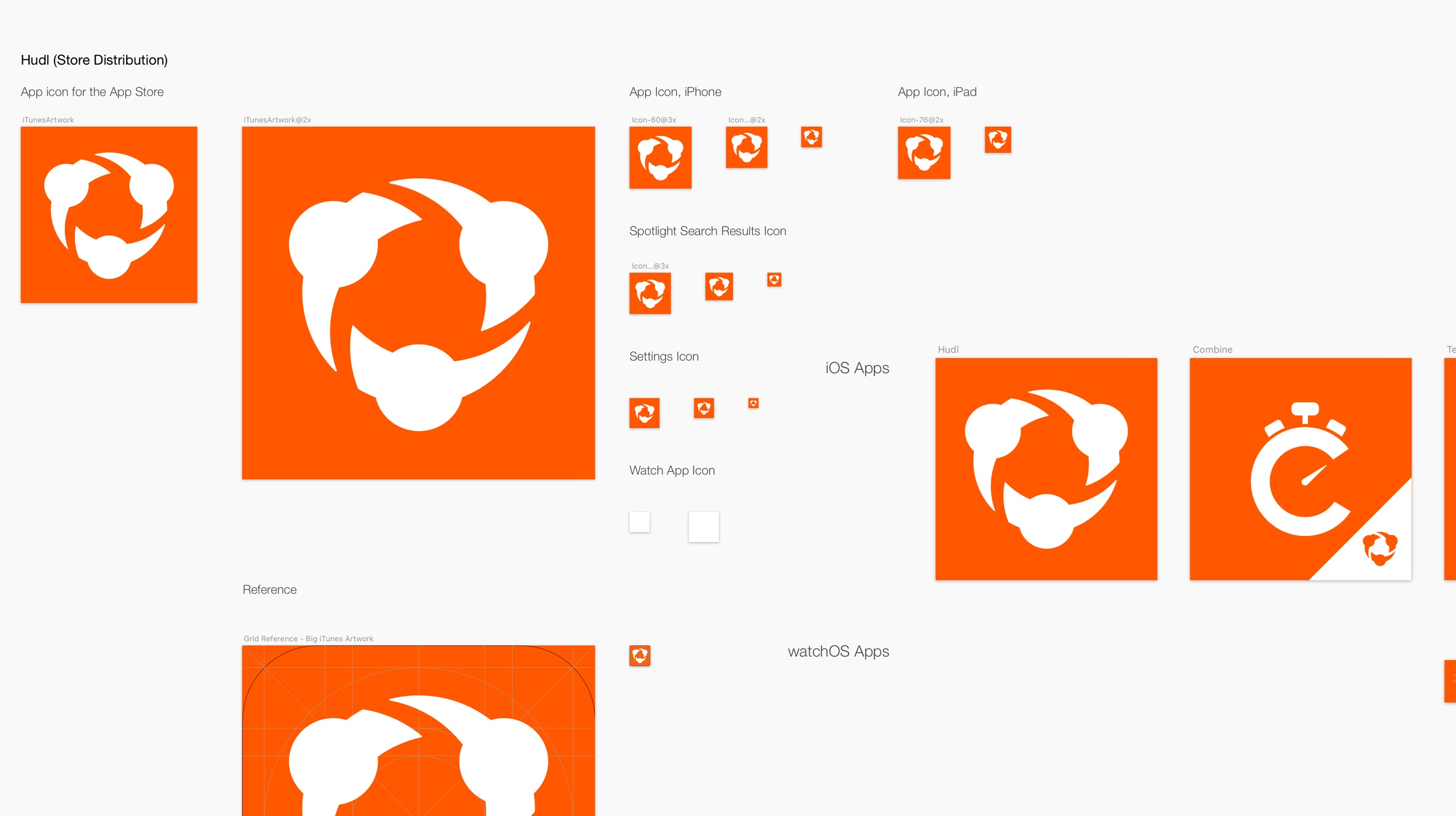
Task: Select the smaller blank Watch App icon artboard
Action: coord(640,522)
